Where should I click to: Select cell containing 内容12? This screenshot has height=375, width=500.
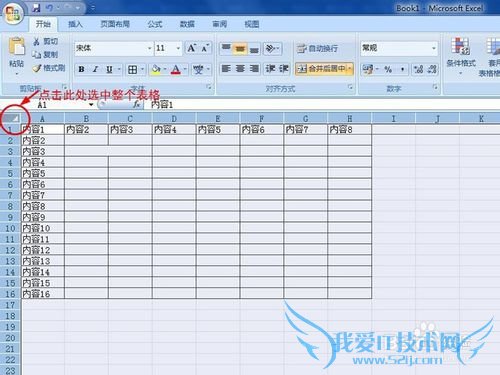click(x=43, y=250)
